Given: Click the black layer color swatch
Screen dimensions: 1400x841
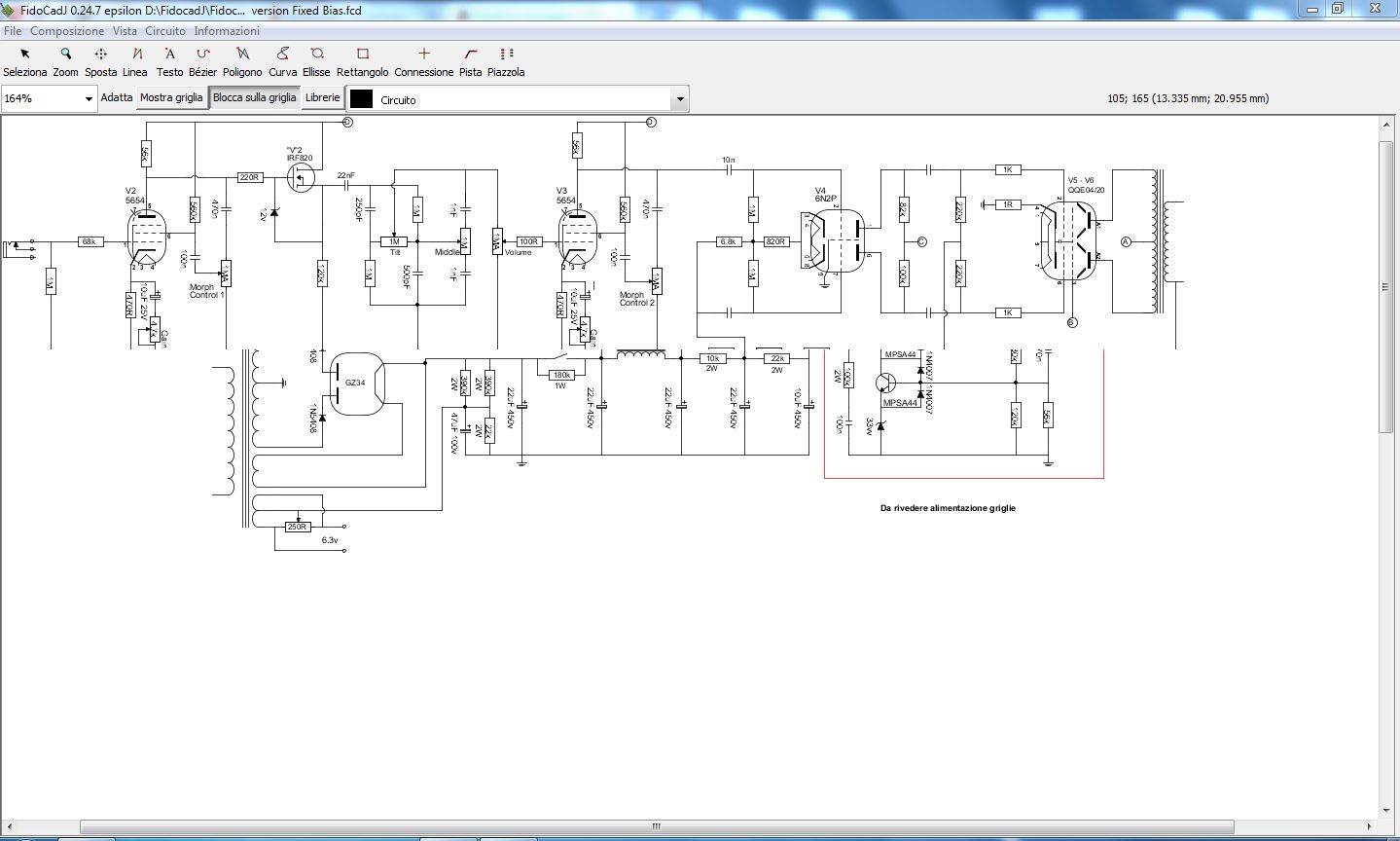Looking at the screenshot, I should coord(362,99).
